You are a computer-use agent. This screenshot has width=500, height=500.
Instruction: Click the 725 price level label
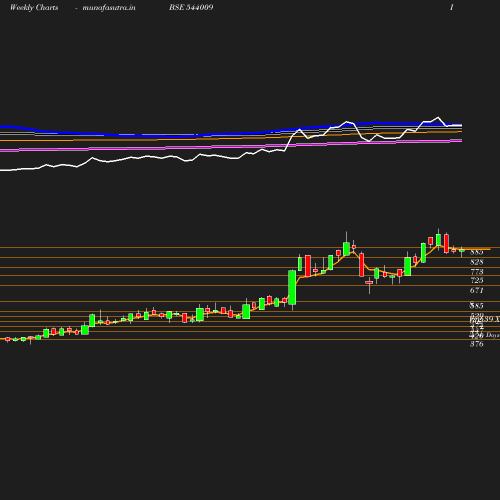tap(477, 280)
